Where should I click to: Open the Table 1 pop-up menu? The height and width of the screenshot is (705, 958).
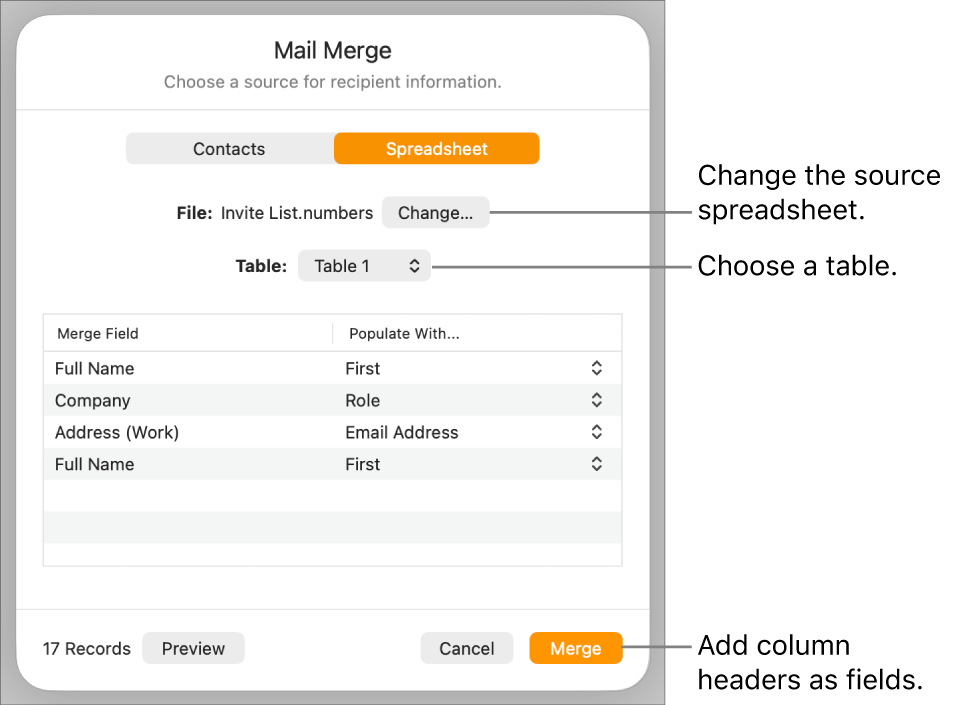(364, 265)
